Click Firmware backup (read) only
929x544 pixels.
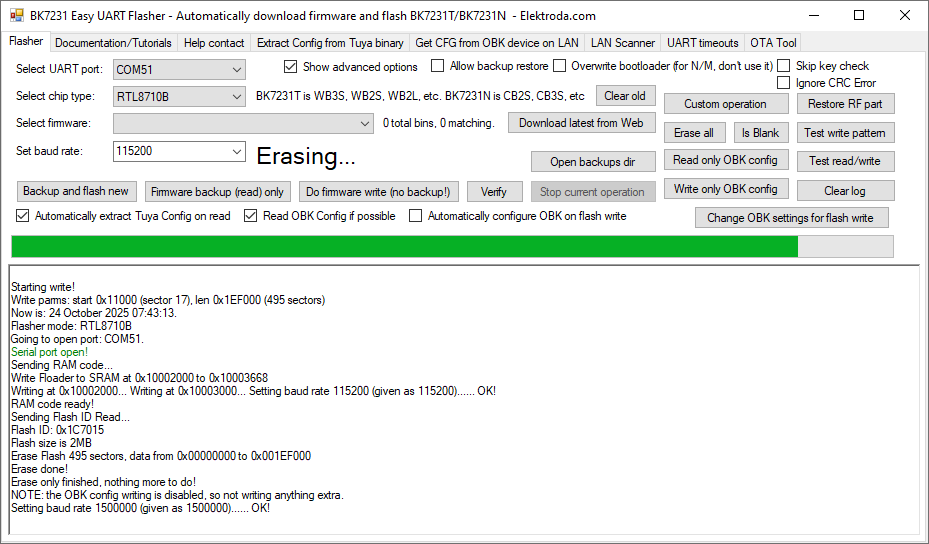[217, 191]
